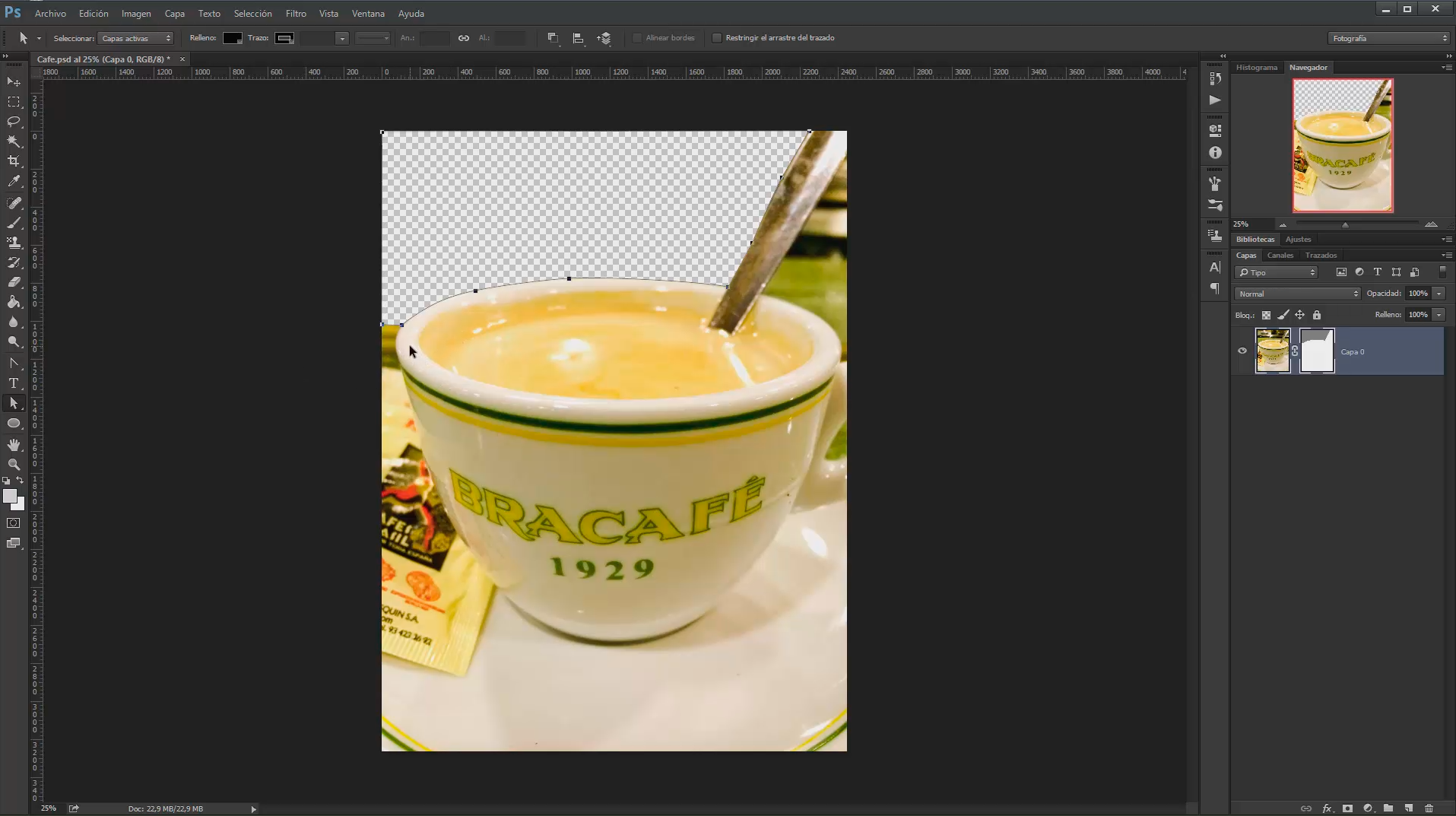
Task: Toggle lock position
Action: click(1300, 315)
